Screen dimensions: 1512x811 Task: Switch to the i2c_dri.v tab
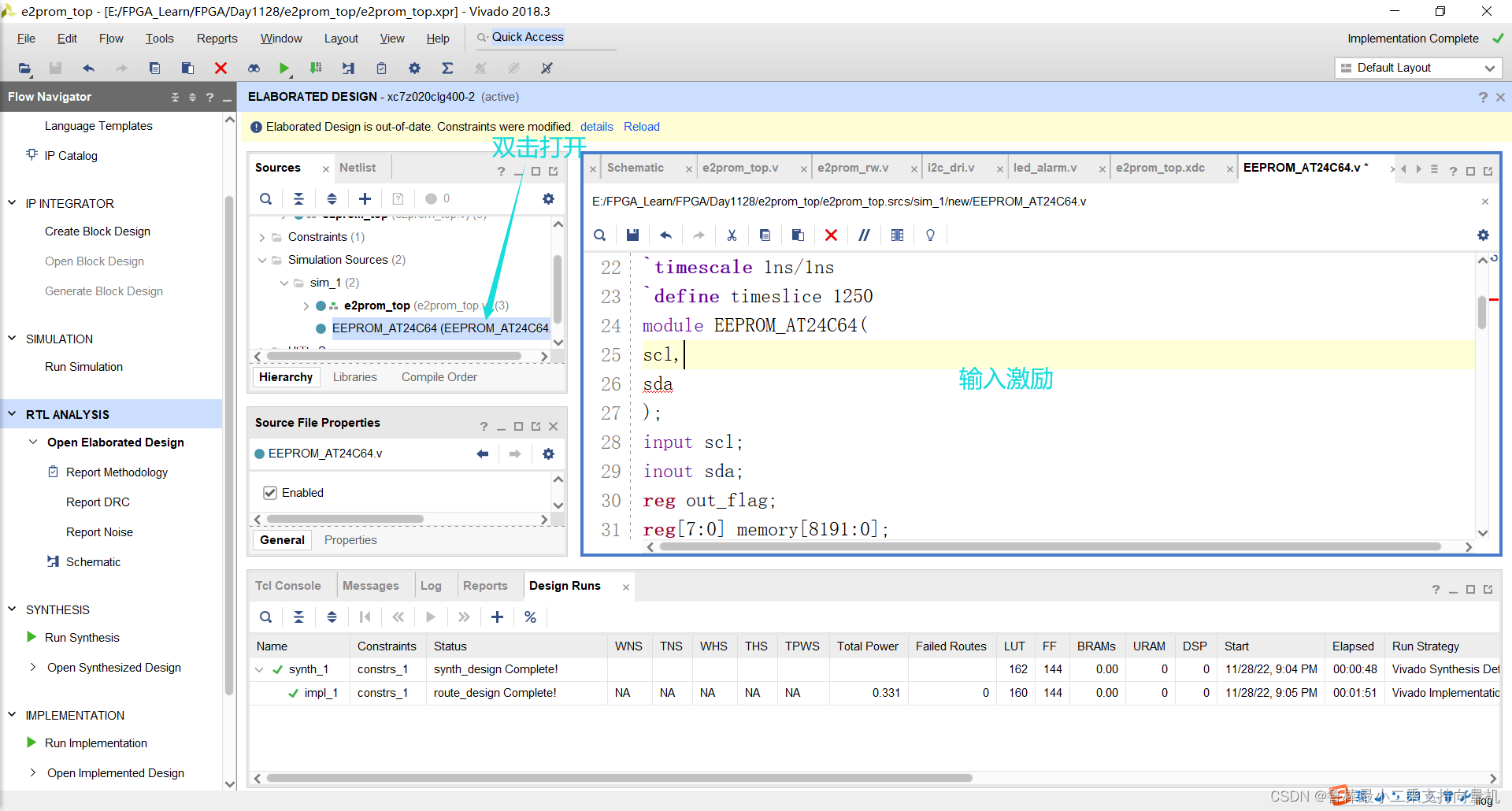pos(951,168)
